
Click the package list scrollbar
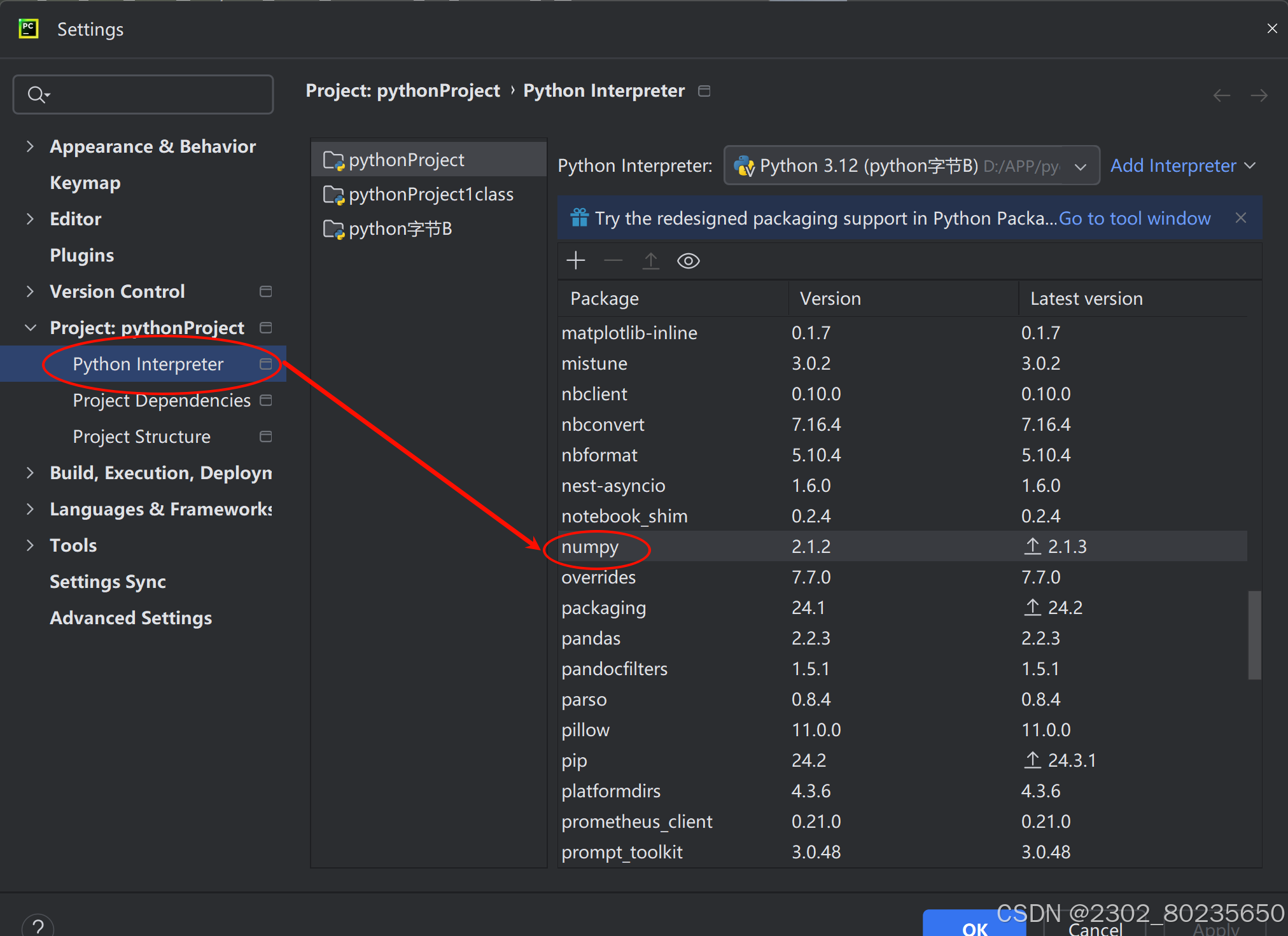click(x=1254, y=635)
